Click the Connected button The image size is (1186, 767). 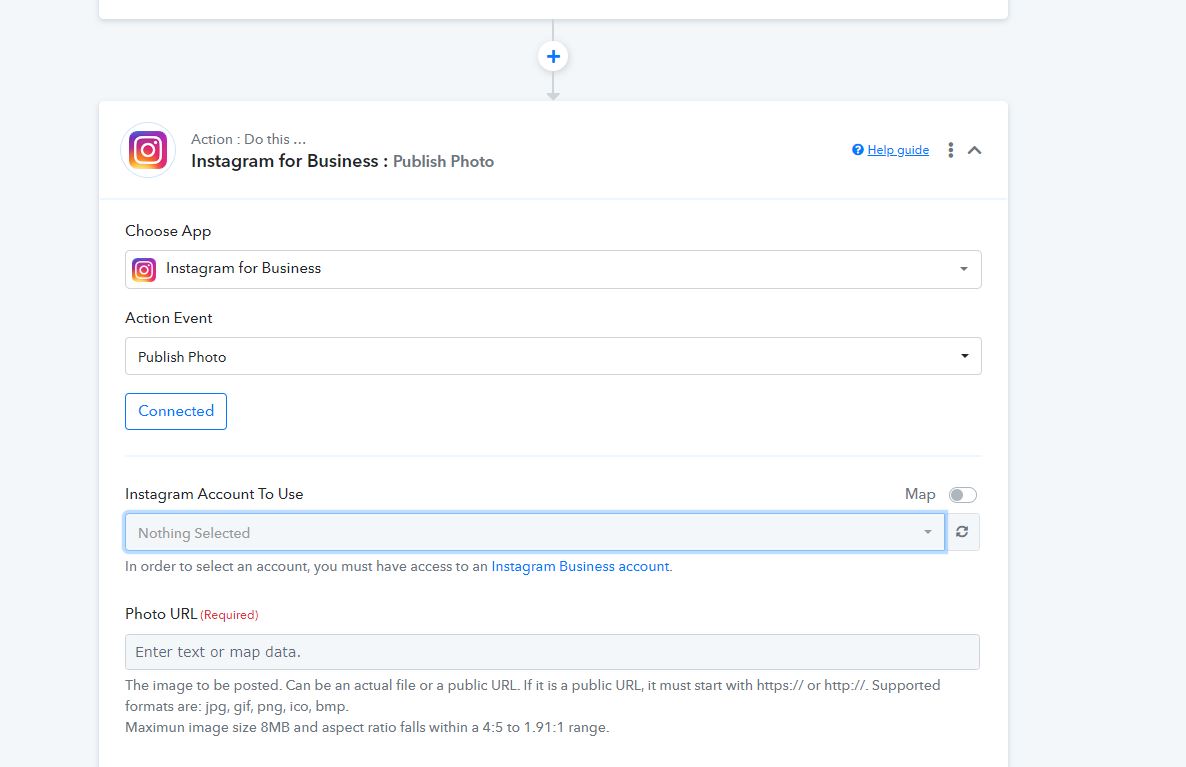click(x=175, y=411)
